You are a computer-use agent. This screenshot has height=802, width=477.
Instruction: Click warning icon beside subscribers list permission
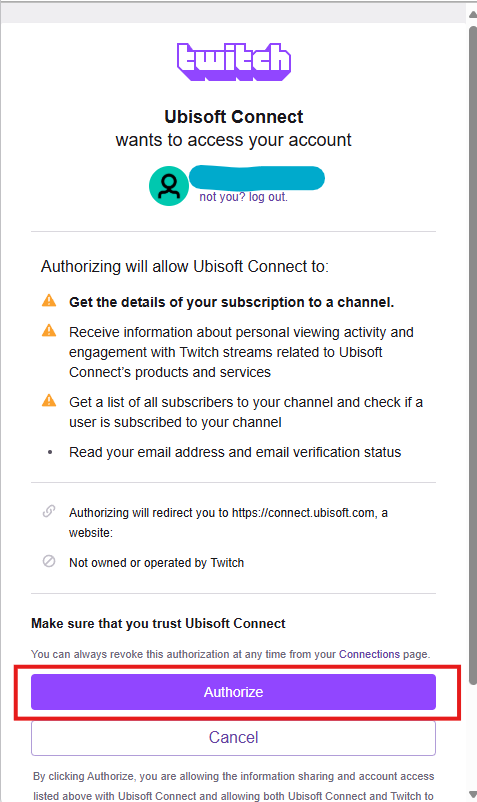tap(49, 400)
